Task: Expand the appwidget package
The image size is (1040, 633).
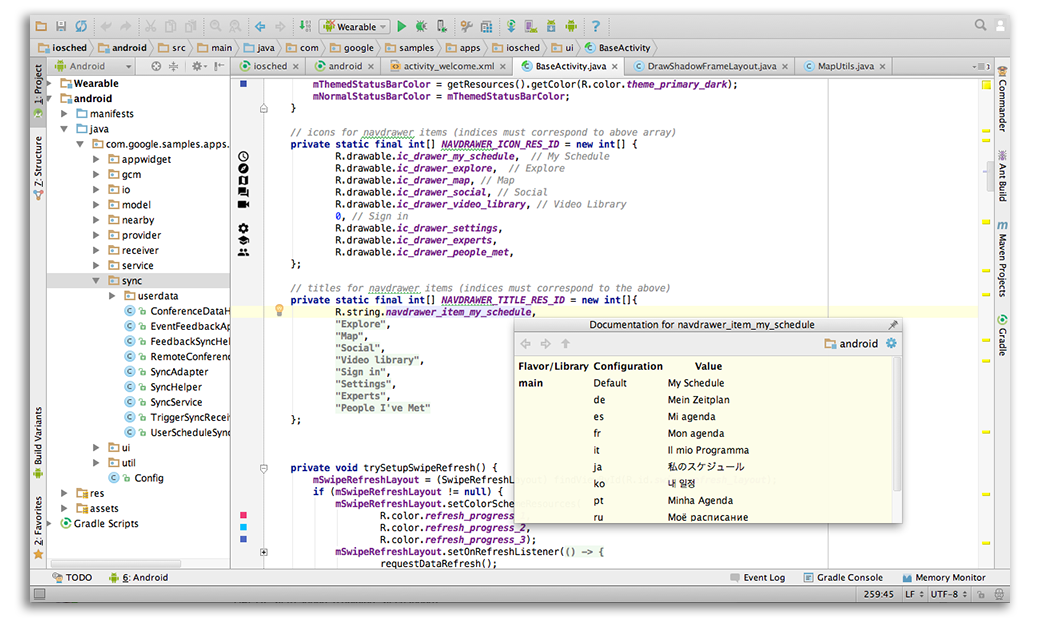Action: tap(96, 159)
